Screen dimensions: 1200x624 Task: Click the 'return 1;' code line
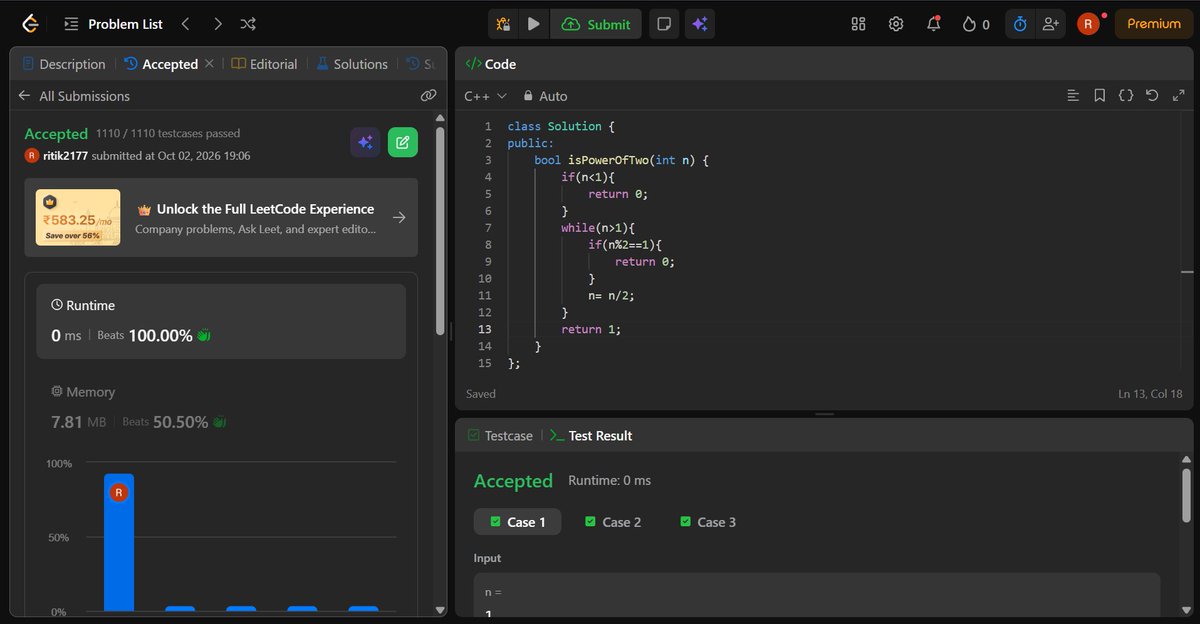[591, 329]
